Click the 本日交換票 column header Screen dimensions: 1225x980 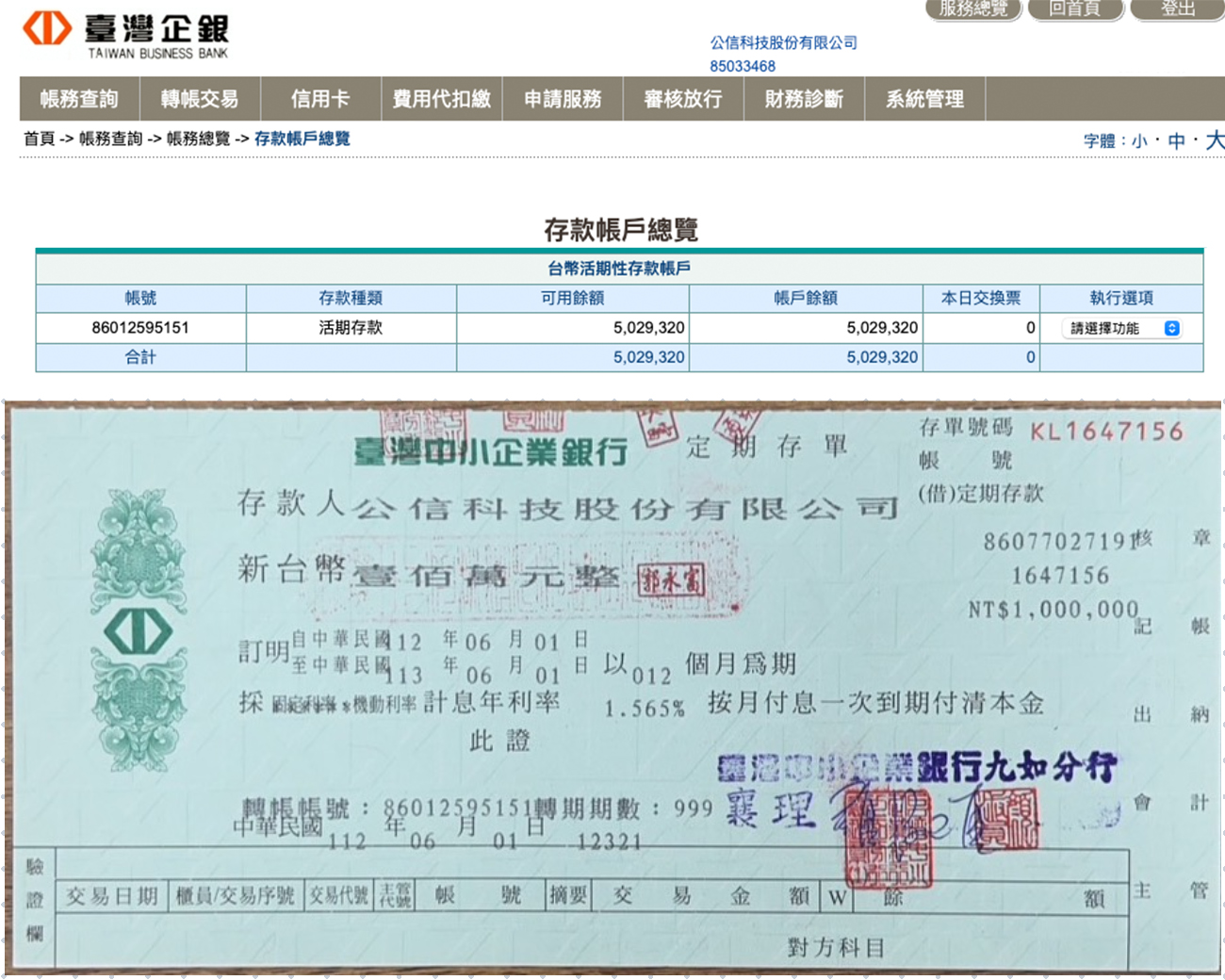pos(981,298)
